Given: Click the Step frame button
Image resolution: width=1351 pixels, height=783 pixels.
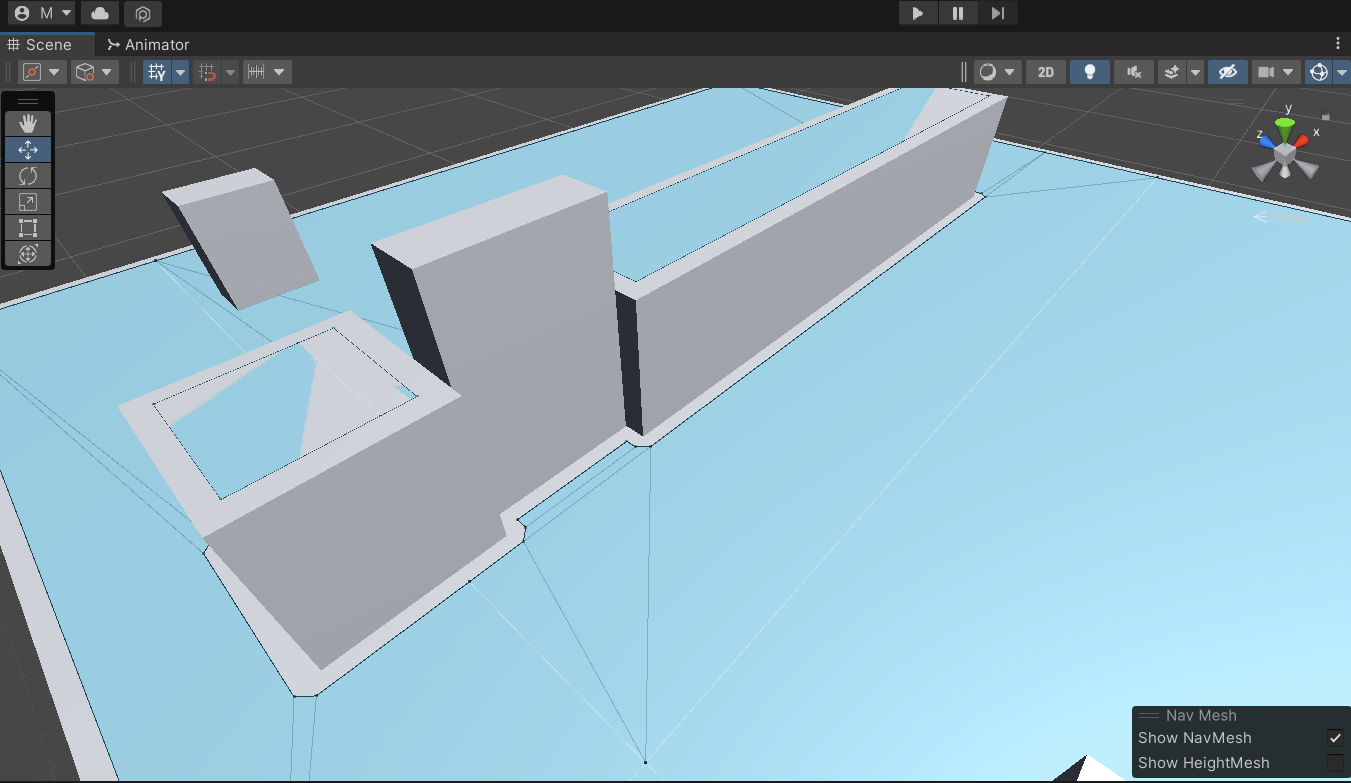Looking at the screenshot, I should tap(998, 13).
